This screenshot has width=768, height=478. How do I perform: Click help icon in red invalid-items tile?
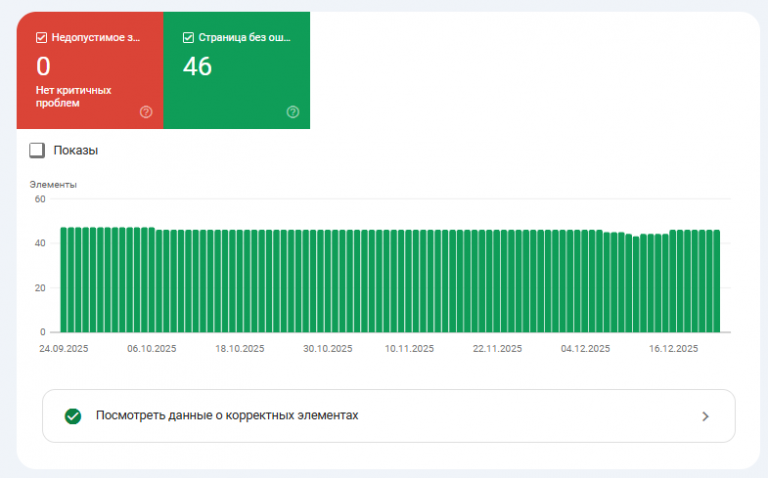pyautogui.click(x=146, y=112)
